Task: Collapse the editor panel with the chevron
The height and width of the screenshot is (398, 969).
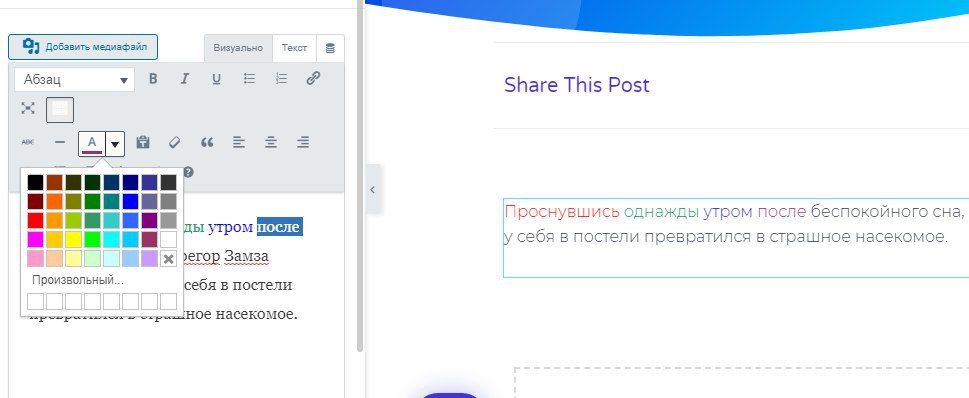Action: pyautogui.click(x=373, y=190)
